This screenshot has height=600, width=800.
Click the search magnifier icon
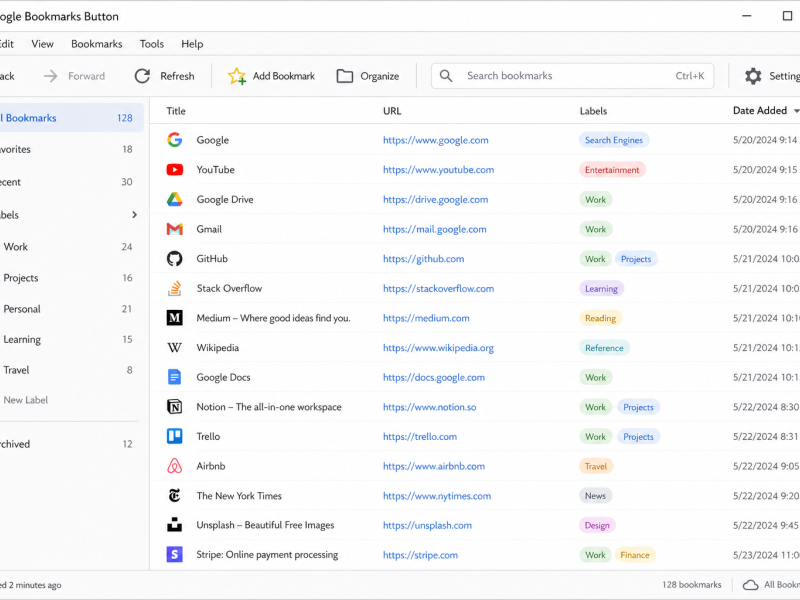[x=446, y=76]
